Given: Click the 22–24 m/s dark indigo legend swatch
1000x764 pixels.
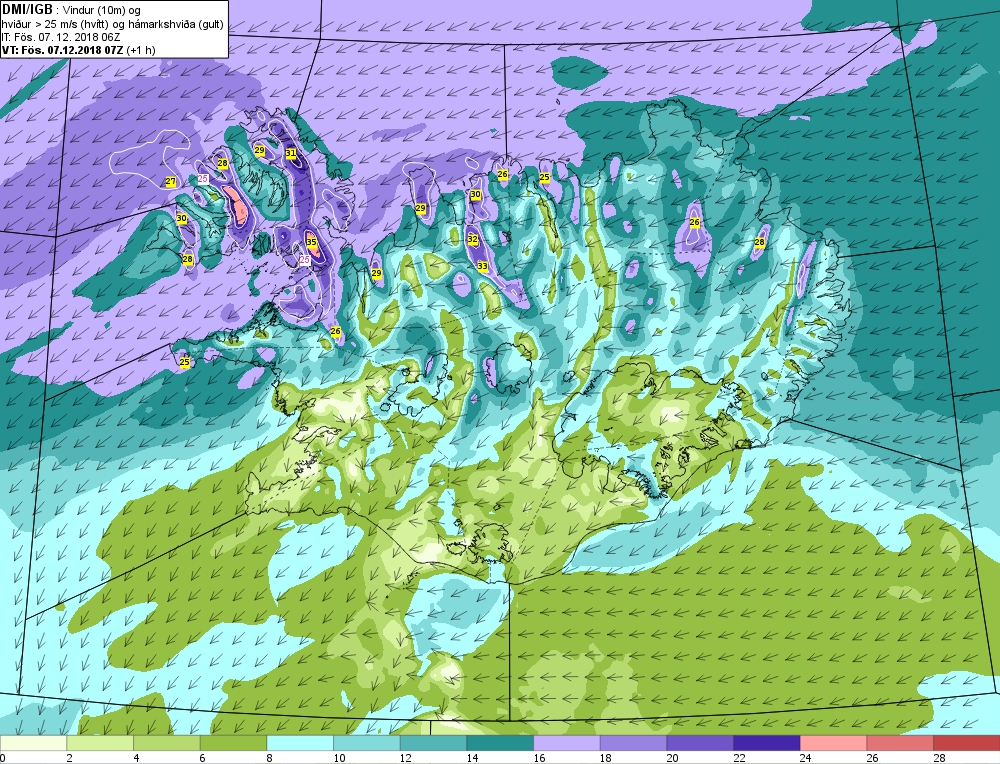Looking at the screenshot, I should (x=767, y=743).
